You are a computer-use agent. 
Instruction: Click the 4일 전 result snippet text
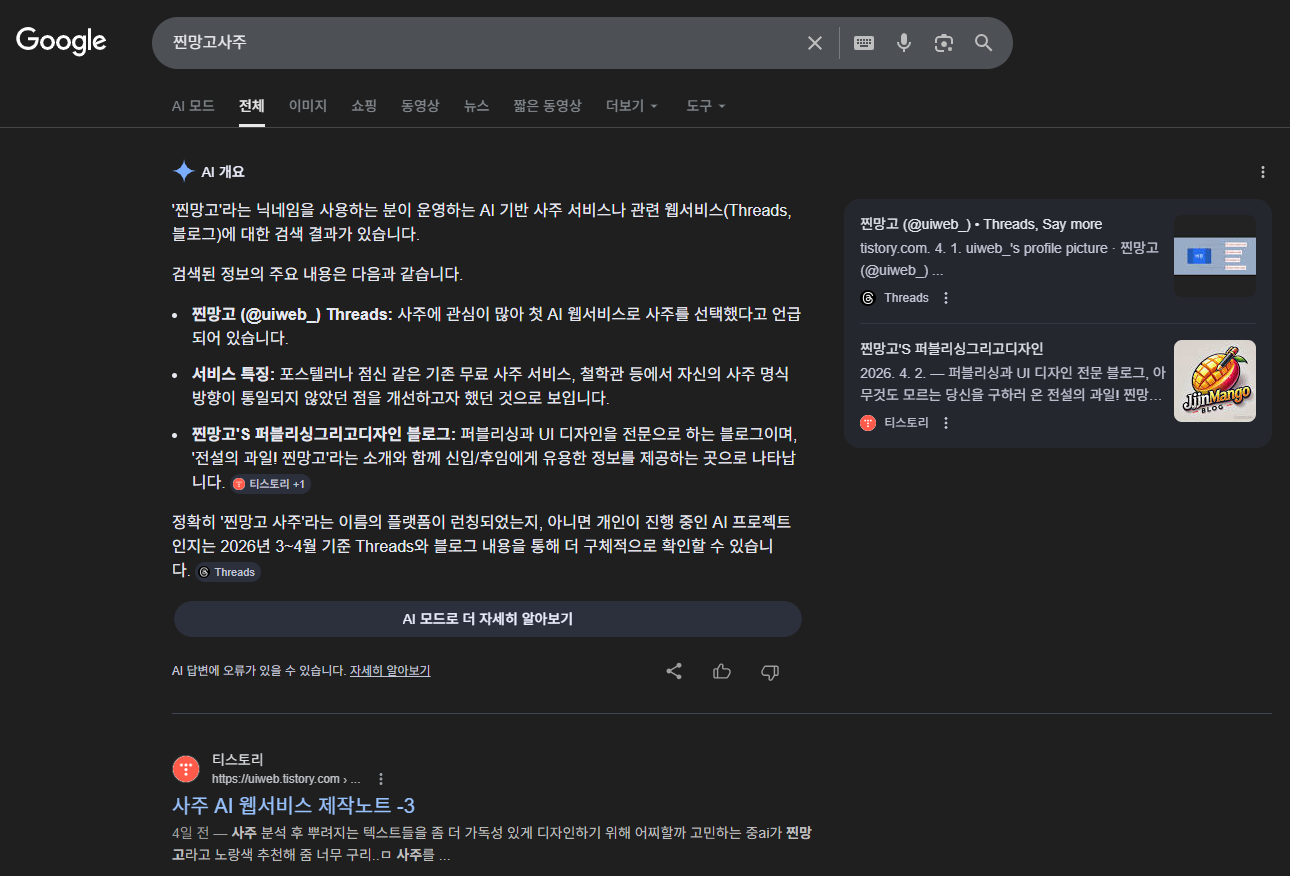(x=492, y=844)
